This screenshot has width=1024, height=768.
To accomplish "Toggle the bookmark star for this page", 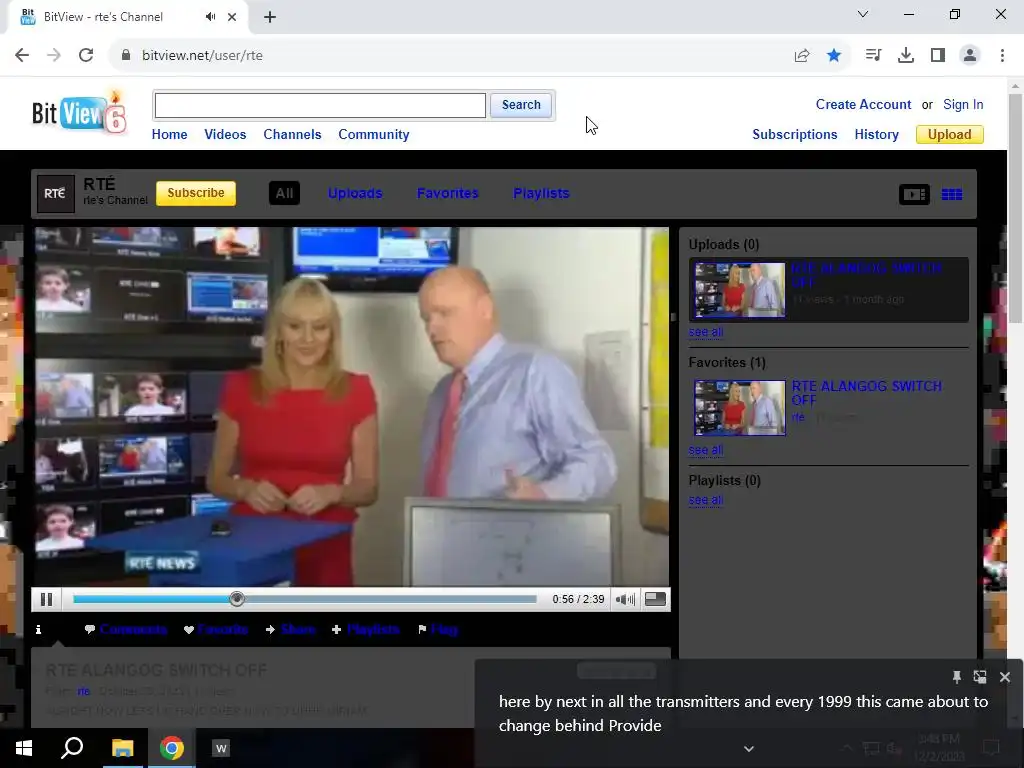I will point(834,56).
